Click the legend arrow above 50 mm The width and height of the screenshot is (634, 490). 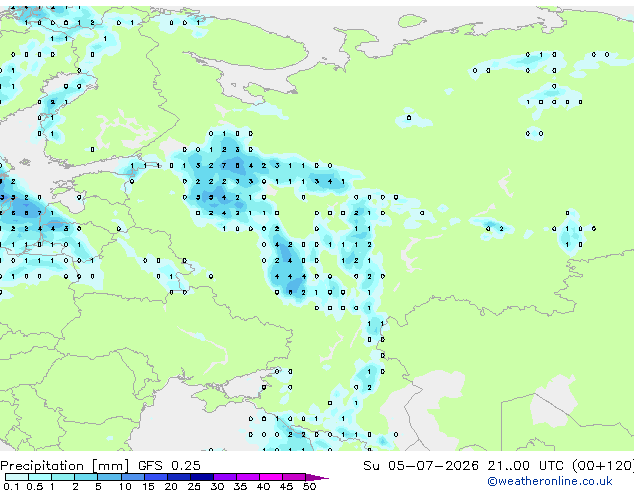point(317,477)
